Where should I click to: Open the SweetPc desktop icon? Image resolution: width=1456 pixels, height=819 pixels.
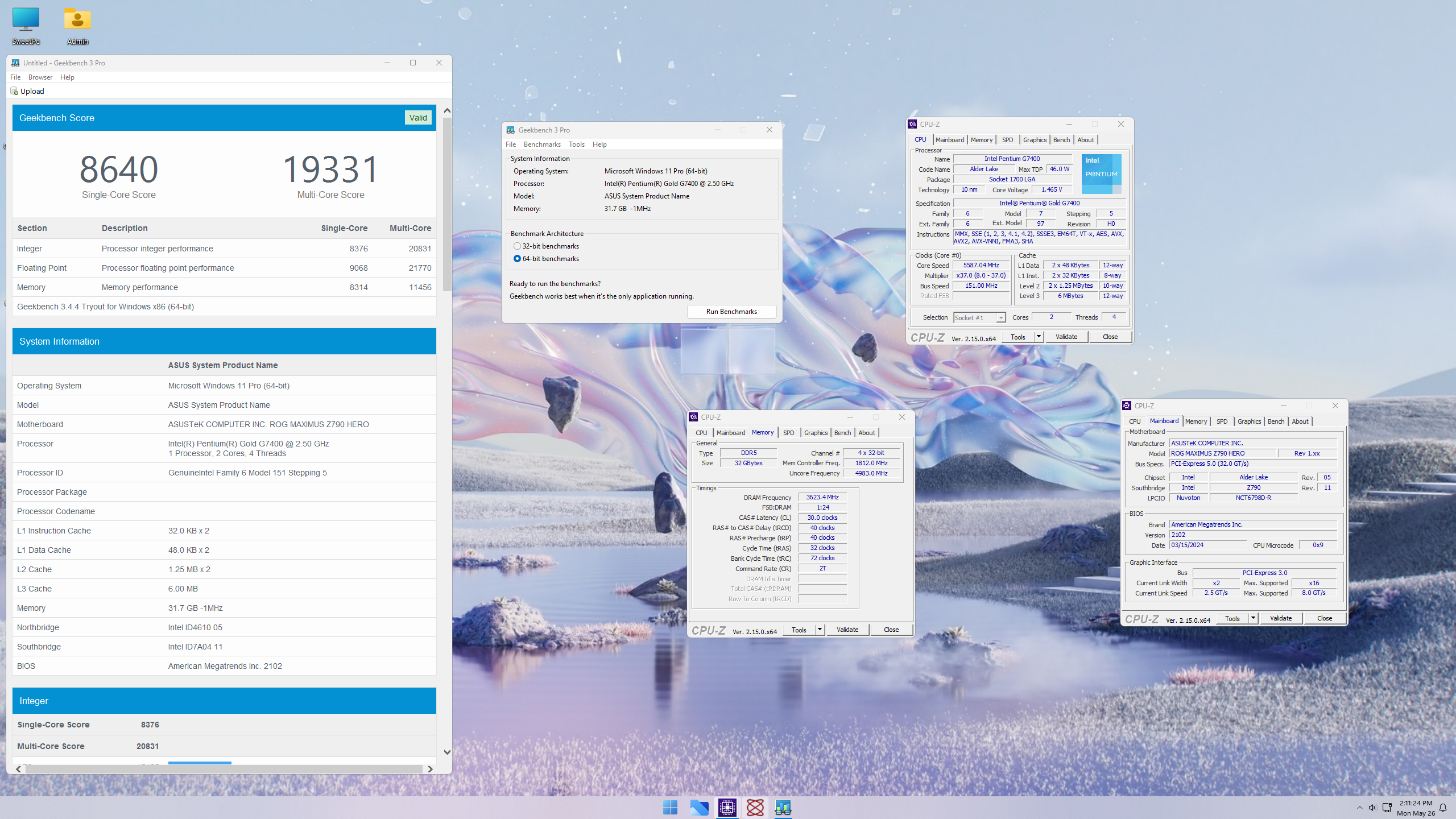(26, 26)
